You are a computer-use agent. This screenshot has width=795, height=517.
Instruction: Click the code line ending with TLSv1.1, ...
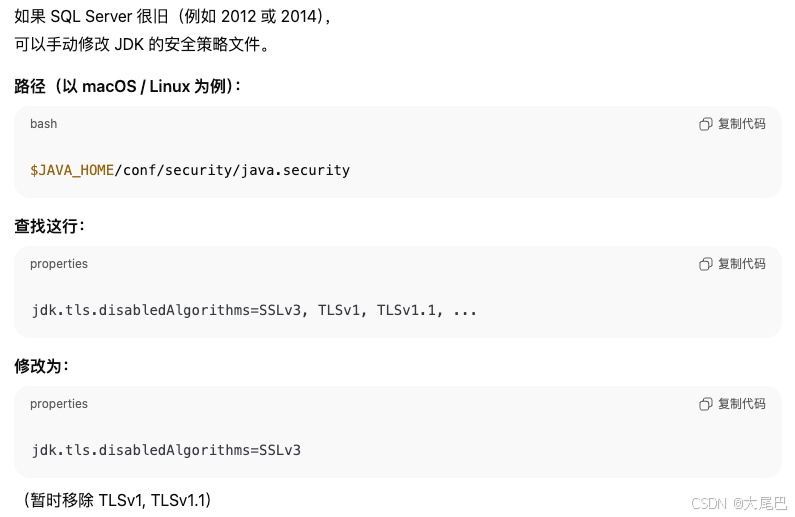point(254,310)
